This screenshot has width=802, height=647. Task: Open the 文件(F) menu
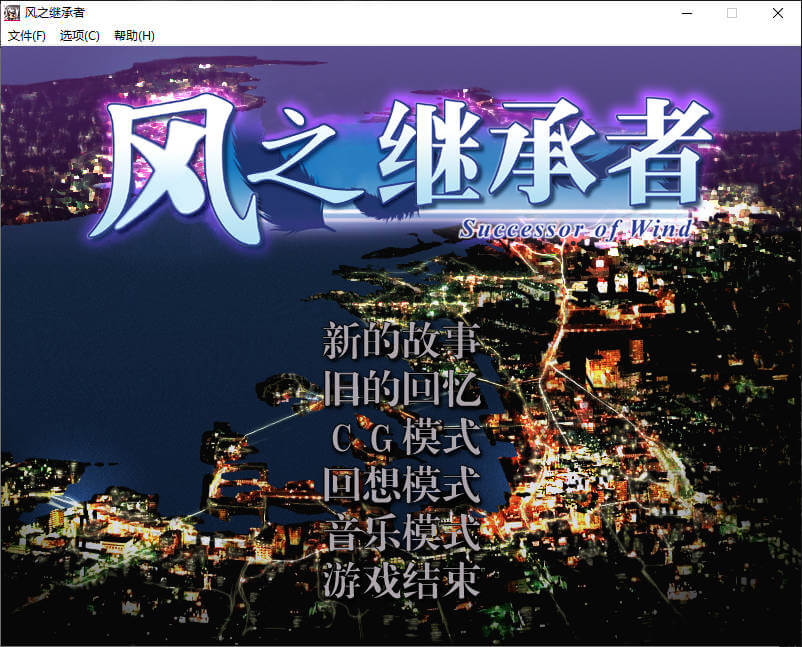[27, 36]
